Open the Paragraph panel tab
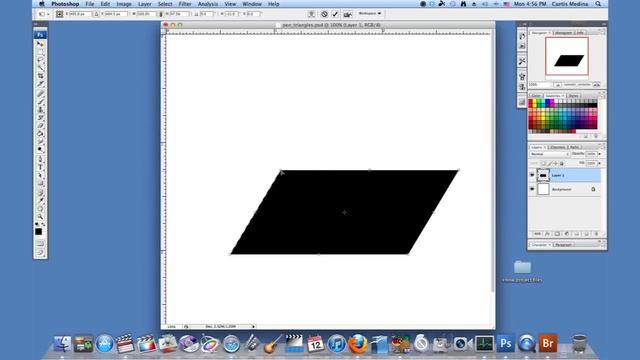Screen dimensions: 640x360 tap(564, 245)
